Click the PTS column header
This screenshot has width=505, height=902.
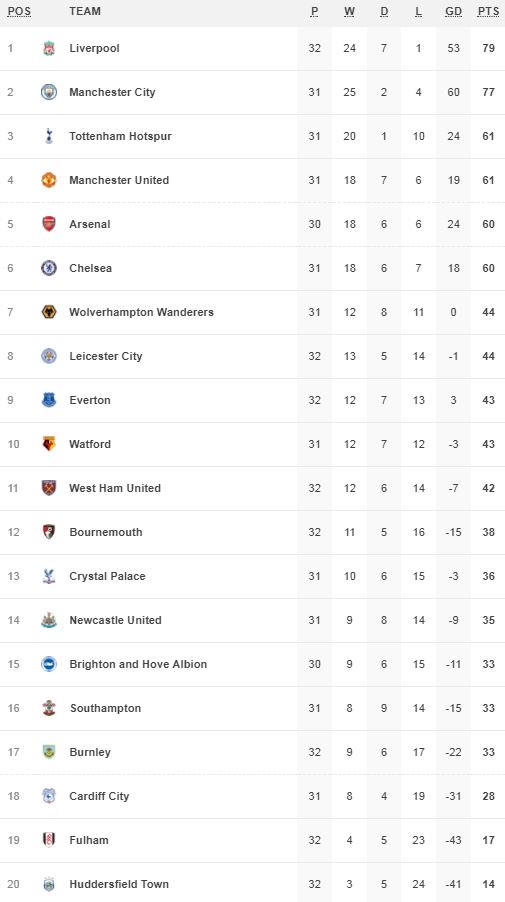tap(488, 12)
